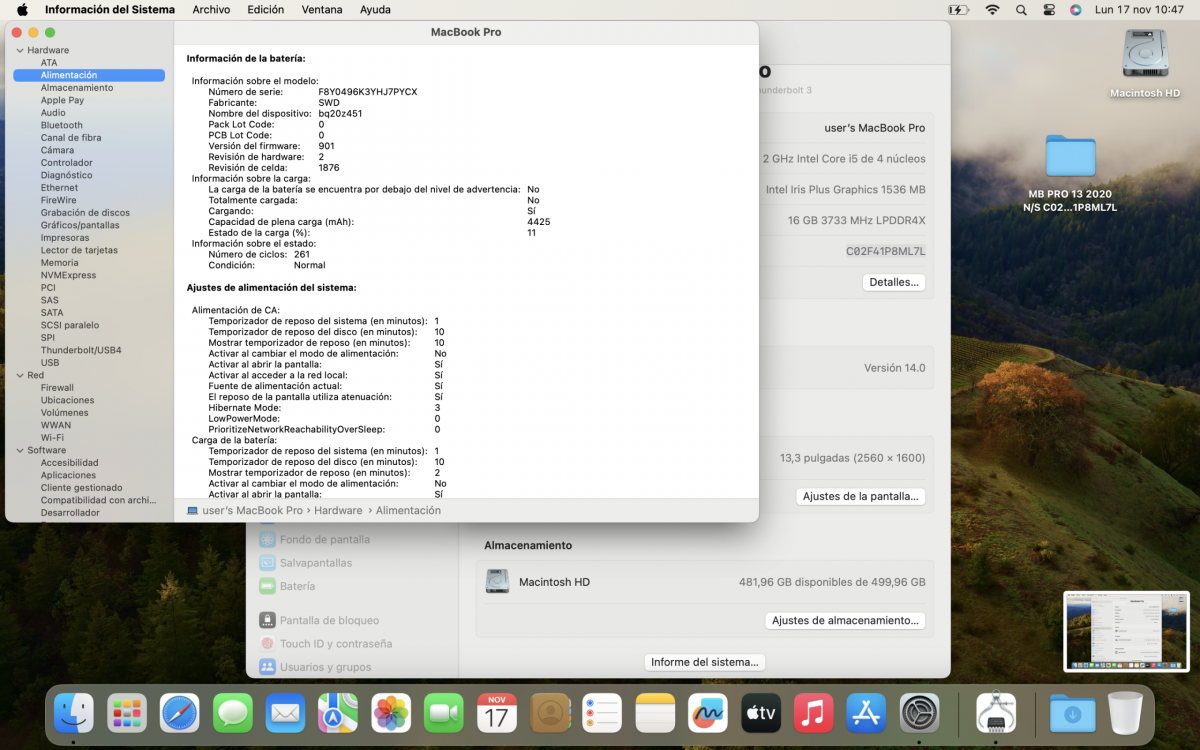Click the Spotlight search icon in menu bar
The height and width of the screenshot is (750, 1200).
pyautogui.click(x=1021, y=10)
